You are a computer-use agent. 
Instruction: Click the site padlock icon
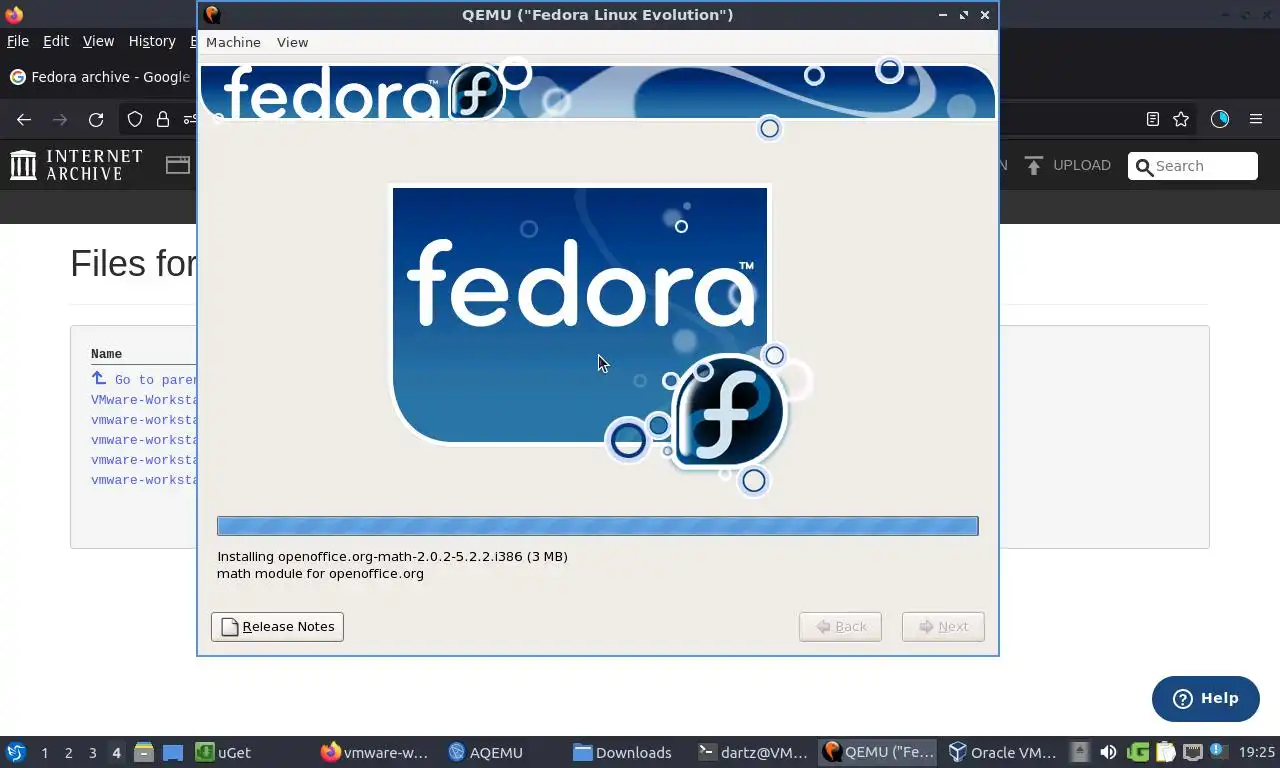[x=162, y=119]
